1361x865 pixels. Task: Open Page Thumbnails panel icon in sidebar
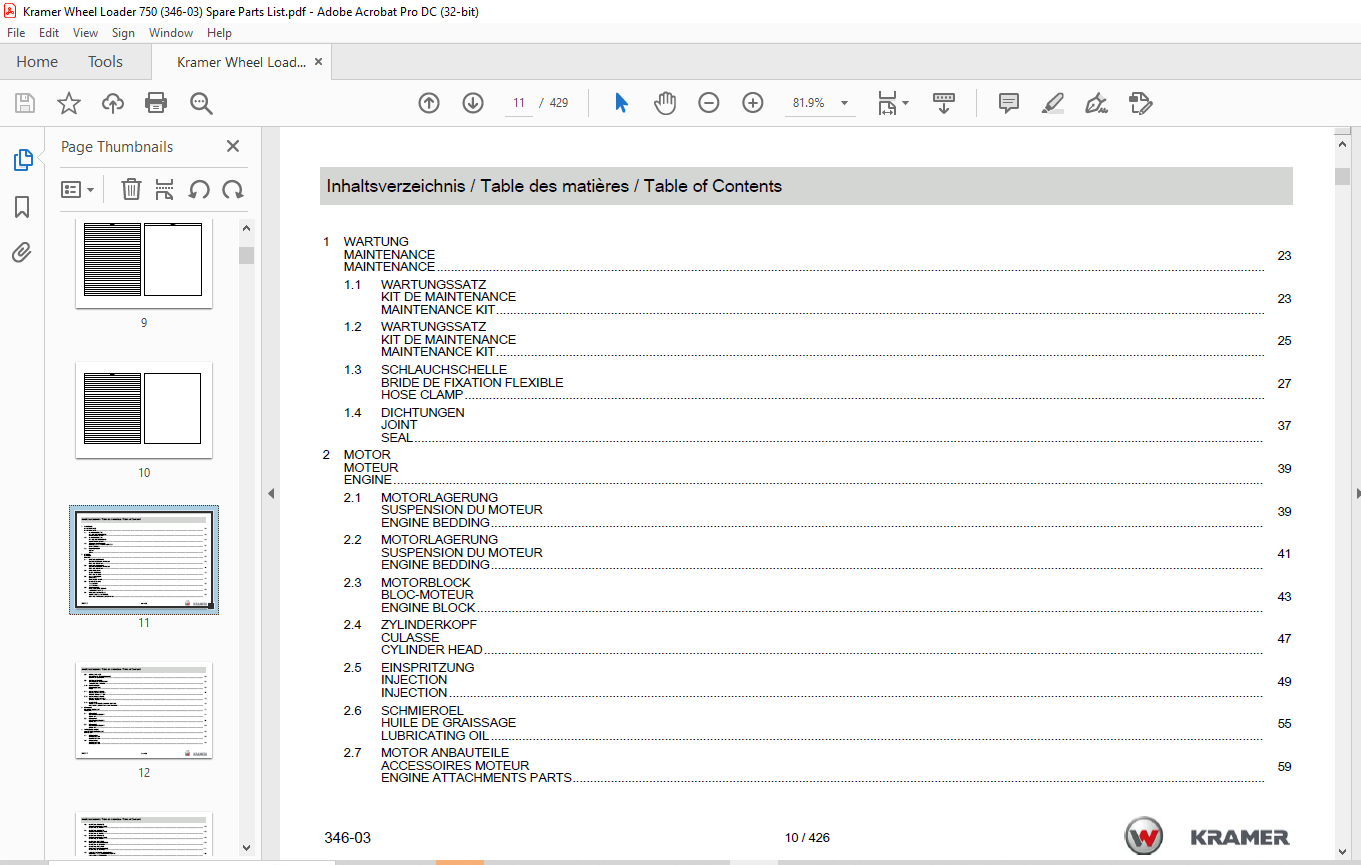pyautogui.click(x=22, y=160)
